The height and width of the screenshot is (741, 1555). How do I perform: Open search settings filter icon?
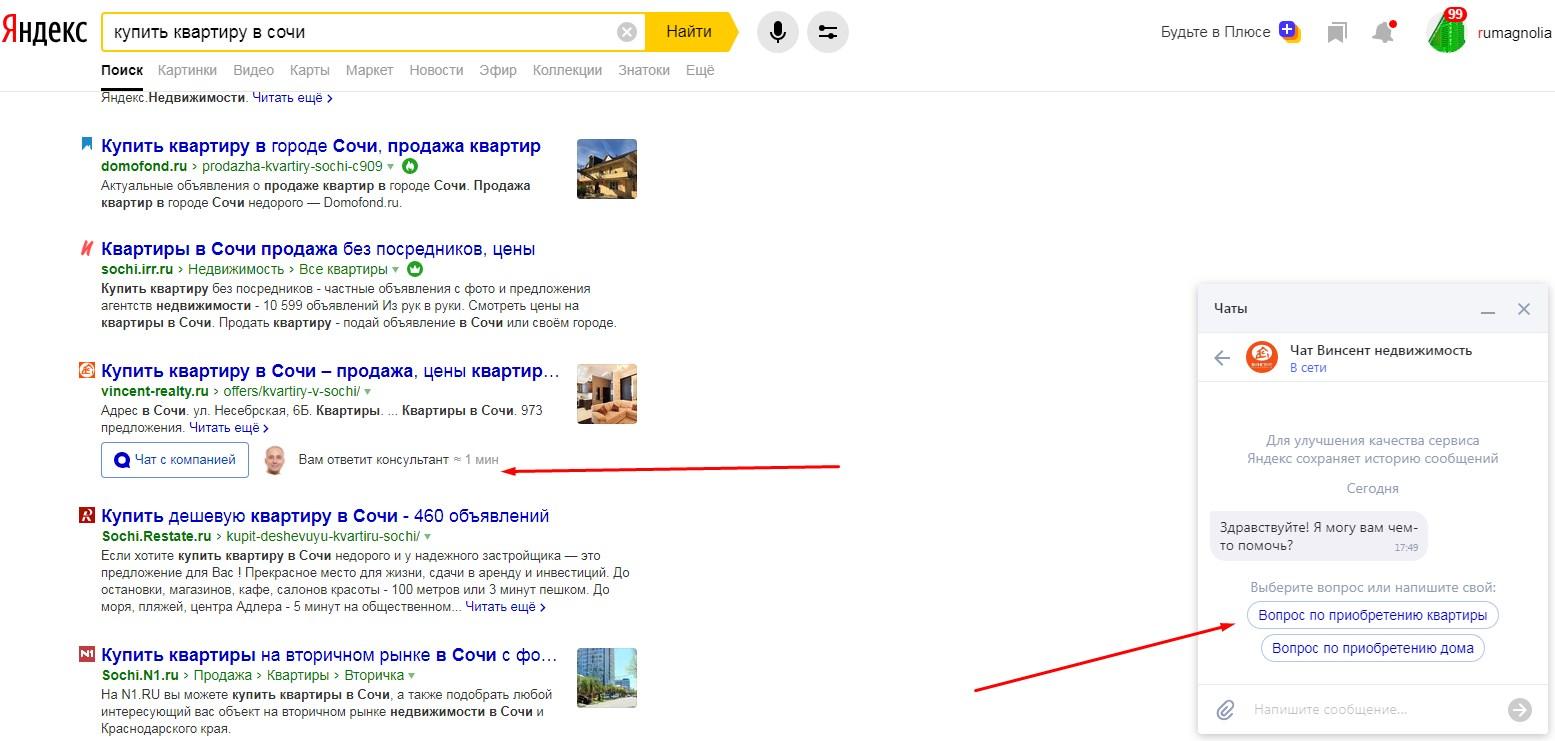tap(828, 32)
